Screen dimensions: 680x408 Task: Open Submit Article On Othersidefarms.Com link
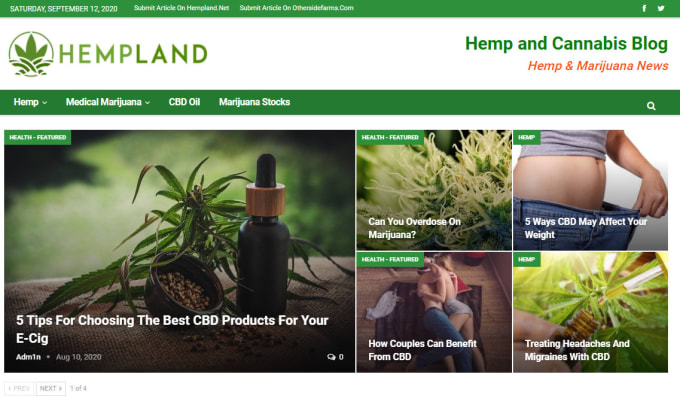[x=296, y=8]
